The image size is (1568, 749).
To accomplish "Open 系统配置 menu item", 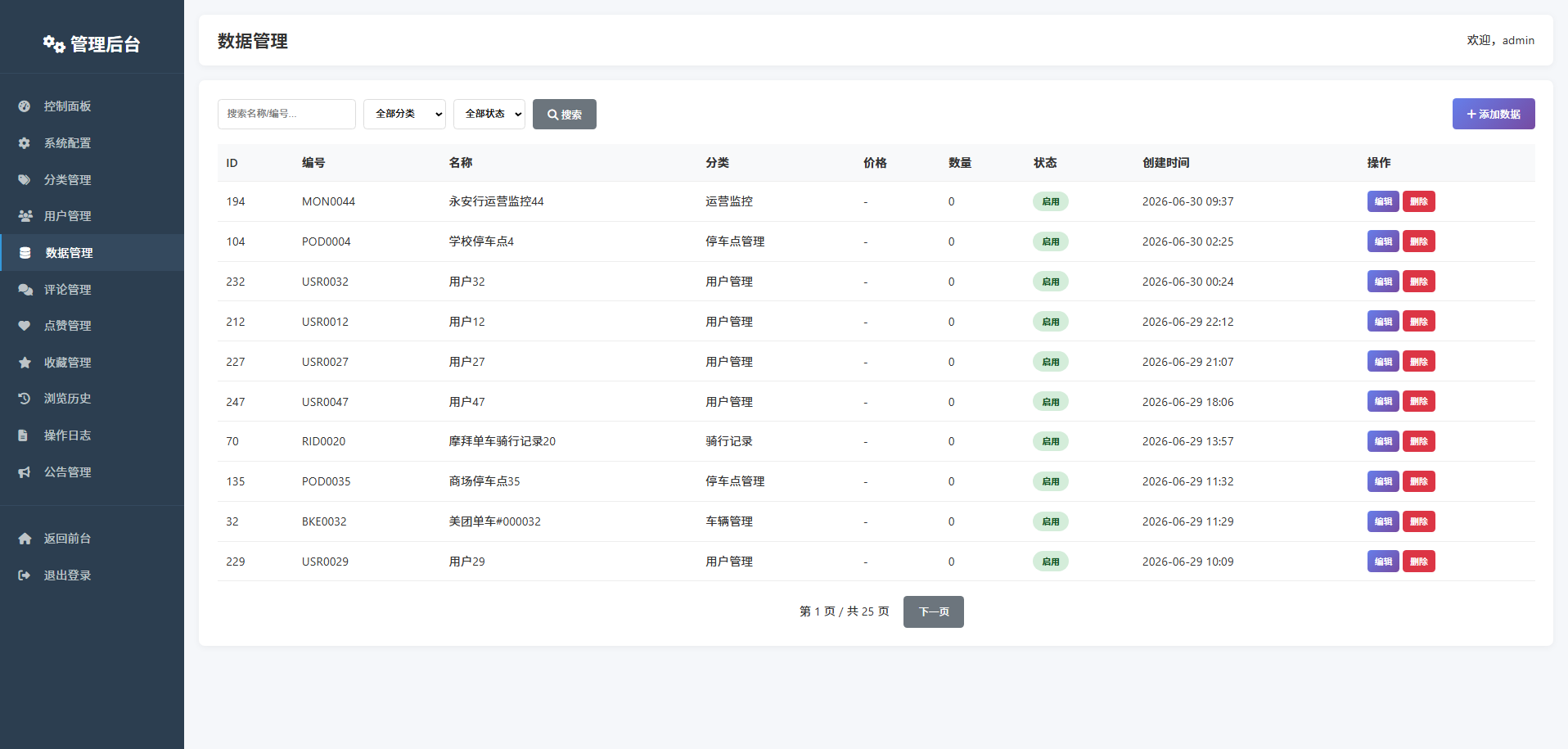I will 92,143.
